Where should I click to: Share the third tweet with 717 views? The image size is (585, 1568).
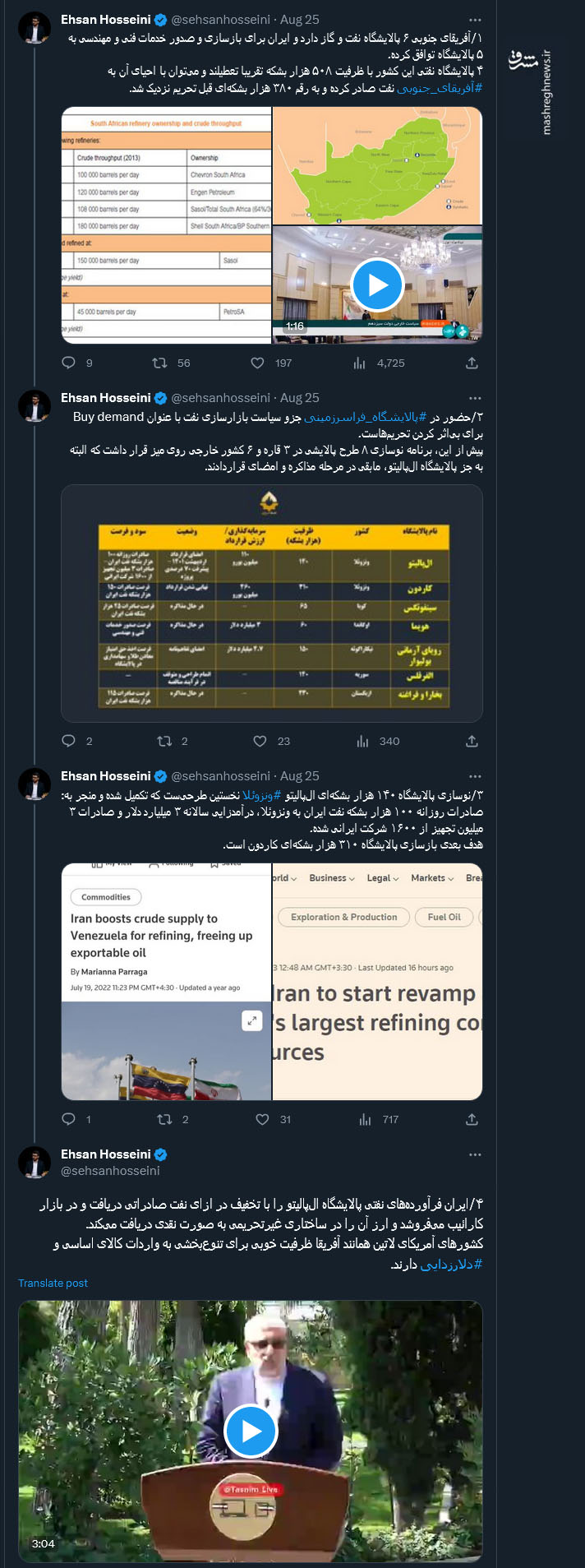pos(472,1119)
